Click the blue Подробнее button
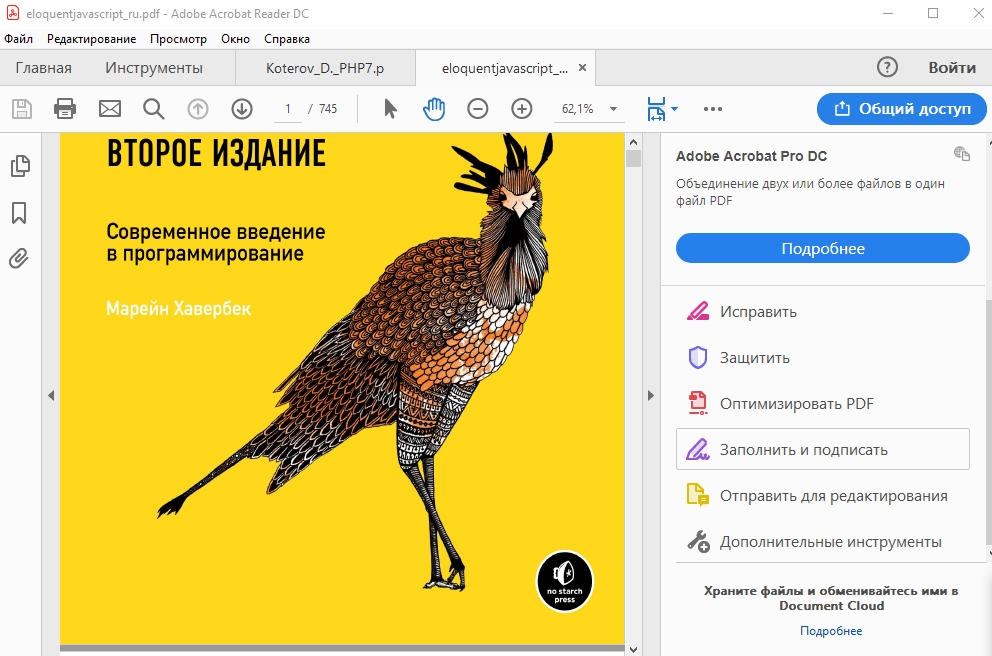The width and height of the screenshot is (992, 656). pos(822,248)
